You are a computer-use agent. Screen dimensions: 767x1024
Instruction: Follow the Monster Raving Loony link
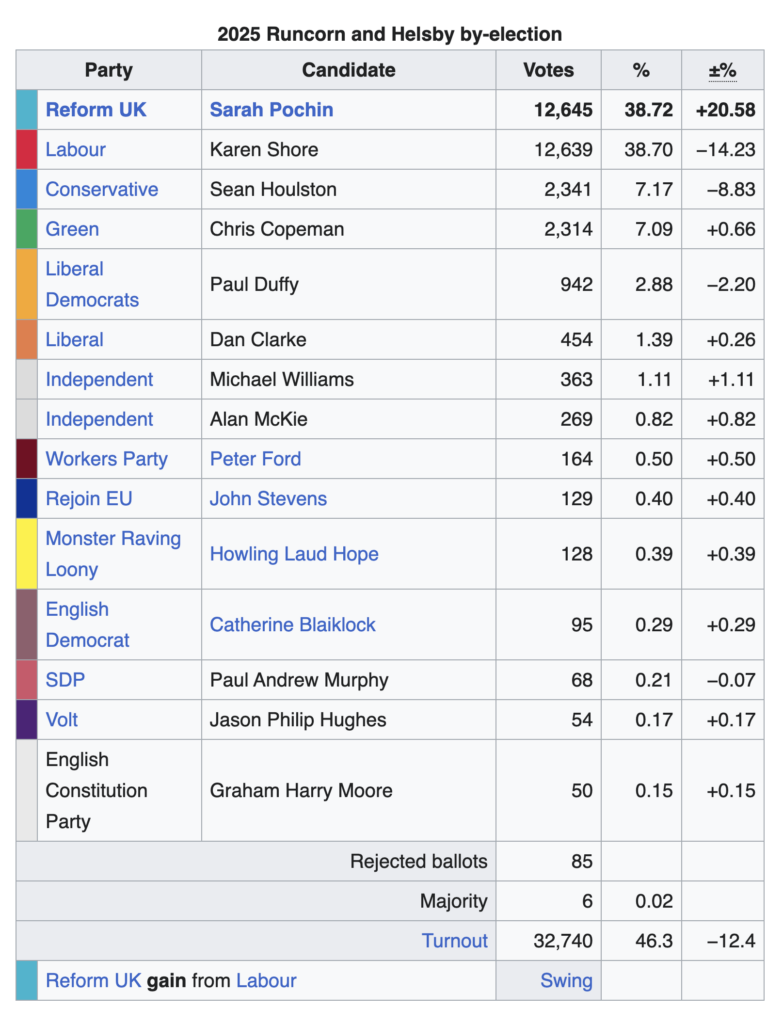113,554
